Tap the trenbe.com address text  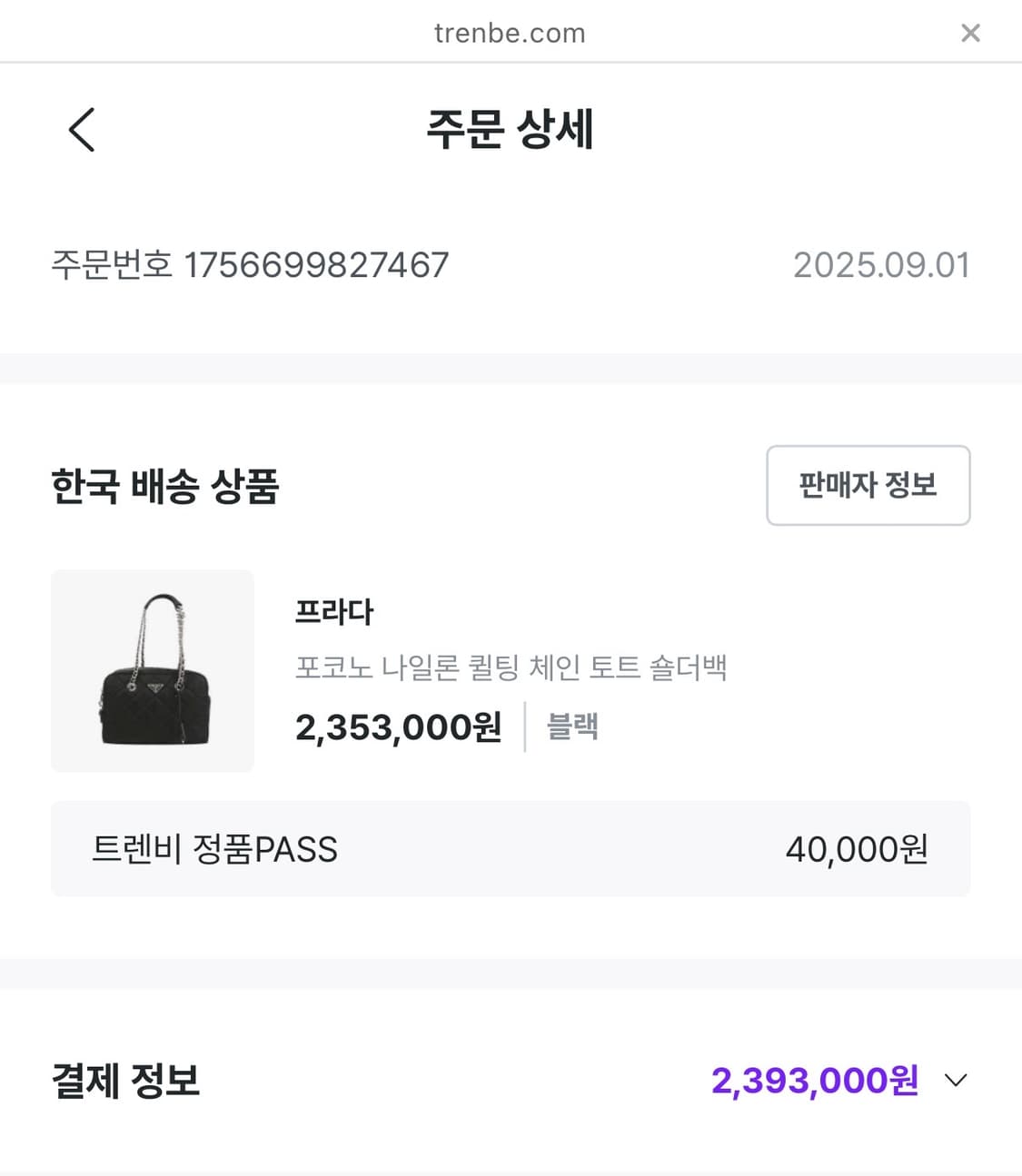510,34
